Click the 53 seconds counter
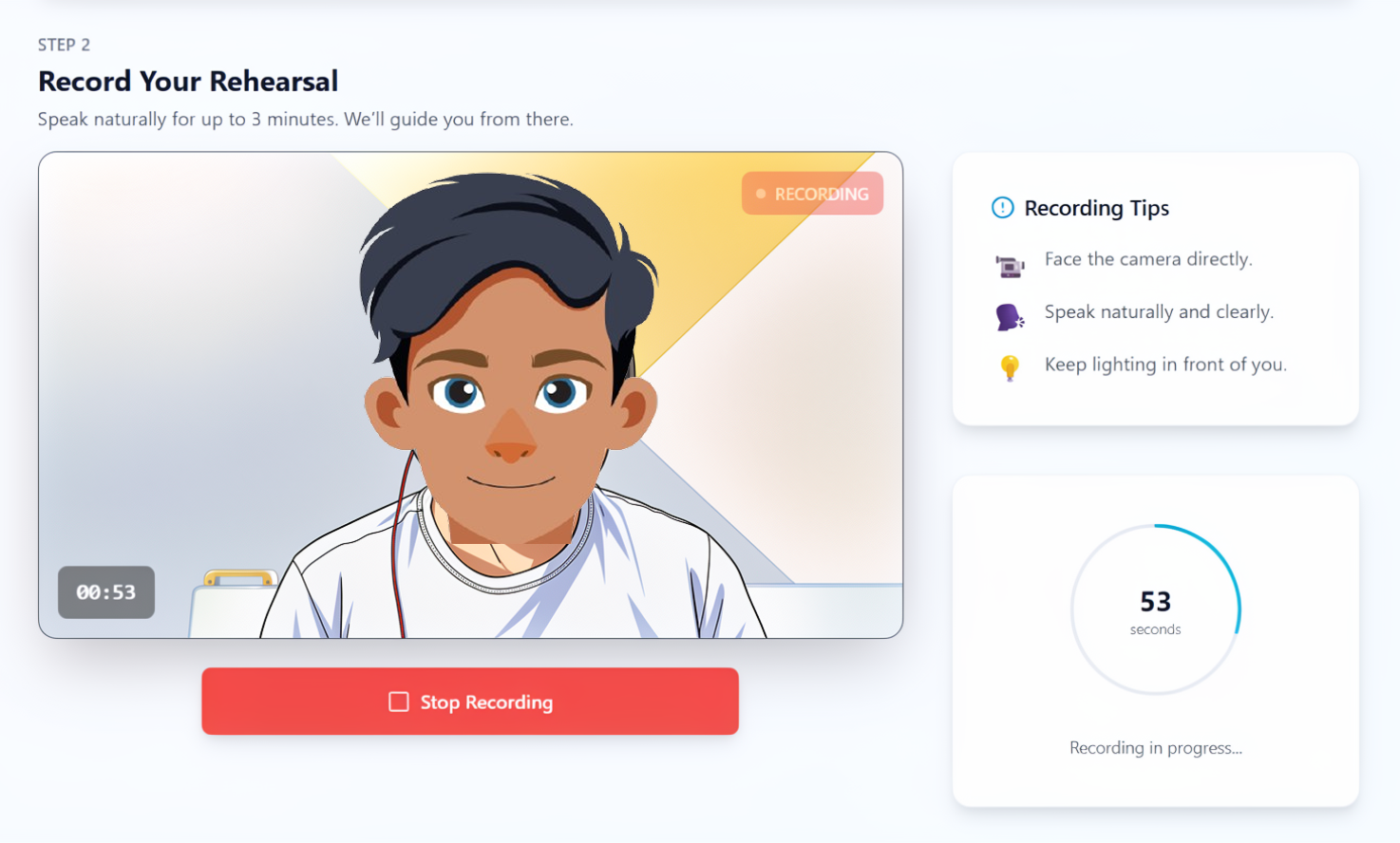The width and height of the screenshot is (1400, 843). (1156, 610)
